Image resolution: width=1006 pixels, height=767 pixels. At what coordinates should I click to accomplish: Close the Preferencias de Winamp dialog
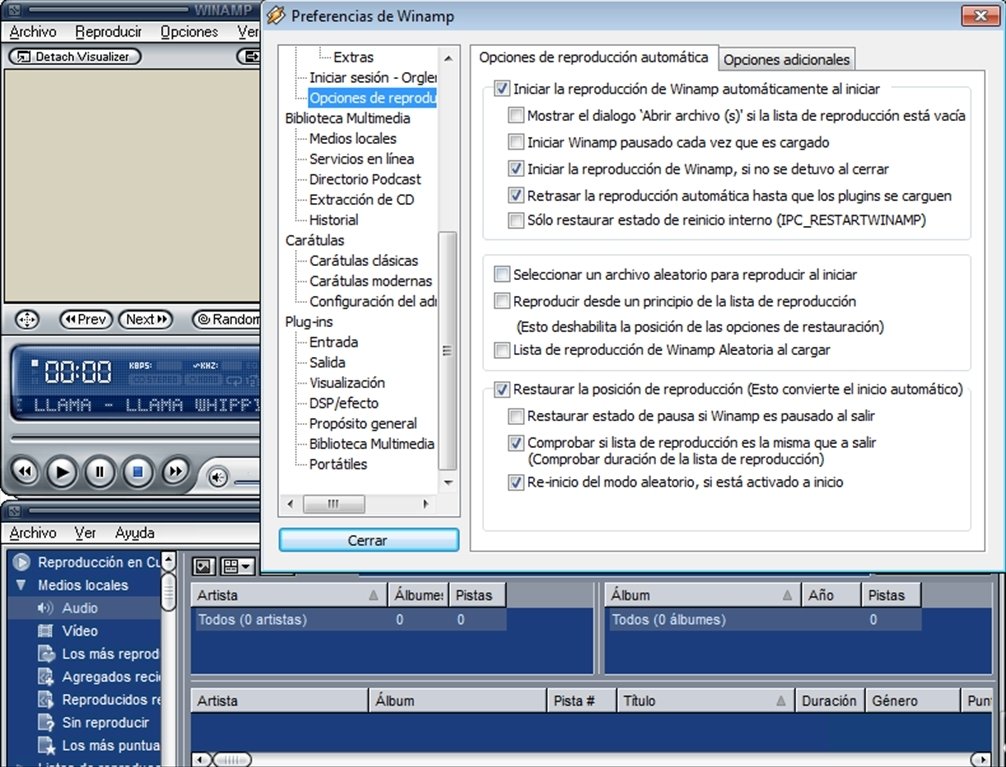[x=980, y=15]
